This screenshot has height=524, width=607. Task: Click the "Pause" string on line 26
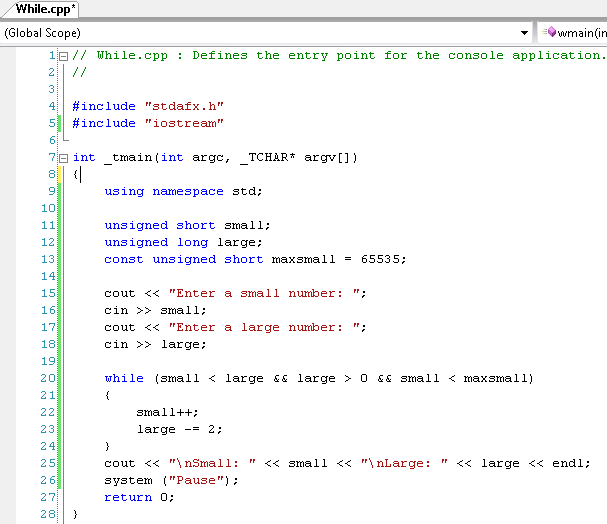coord(196,480)
